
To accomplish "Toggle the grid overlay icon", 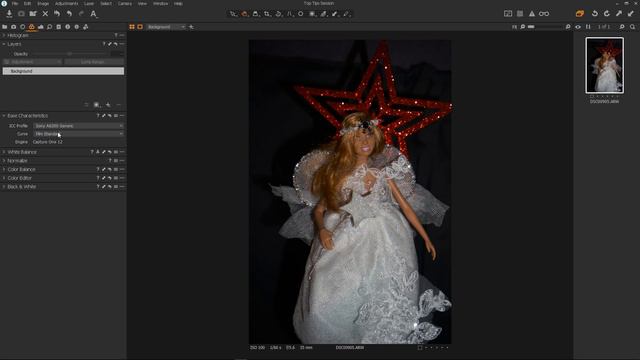I will [520, 14].
